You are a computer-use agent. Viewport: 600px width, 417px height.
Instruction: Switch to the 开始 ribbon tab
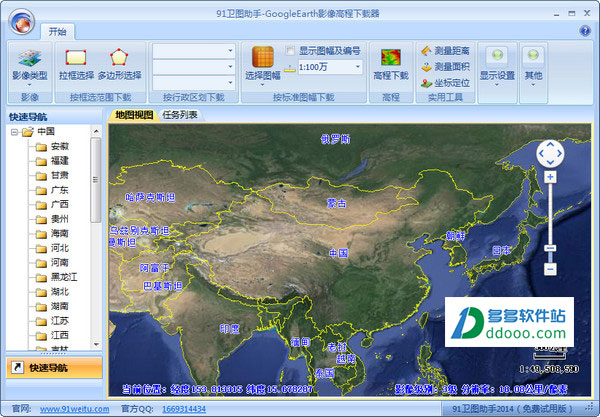pyautogui.click(x=57, y=32)
